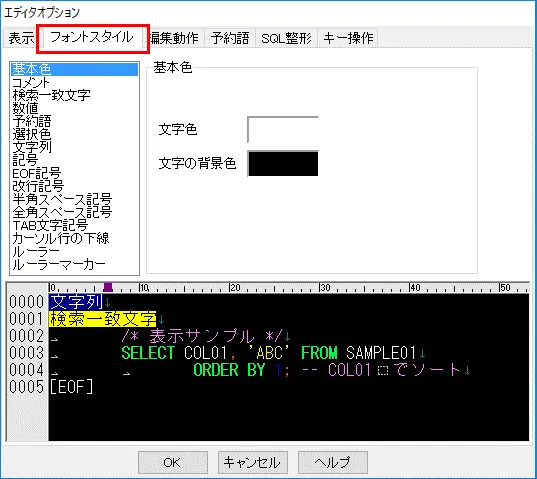537x479 pixels.
Task: Select ルーラーマーカー list entry
Action: [75, 265]
